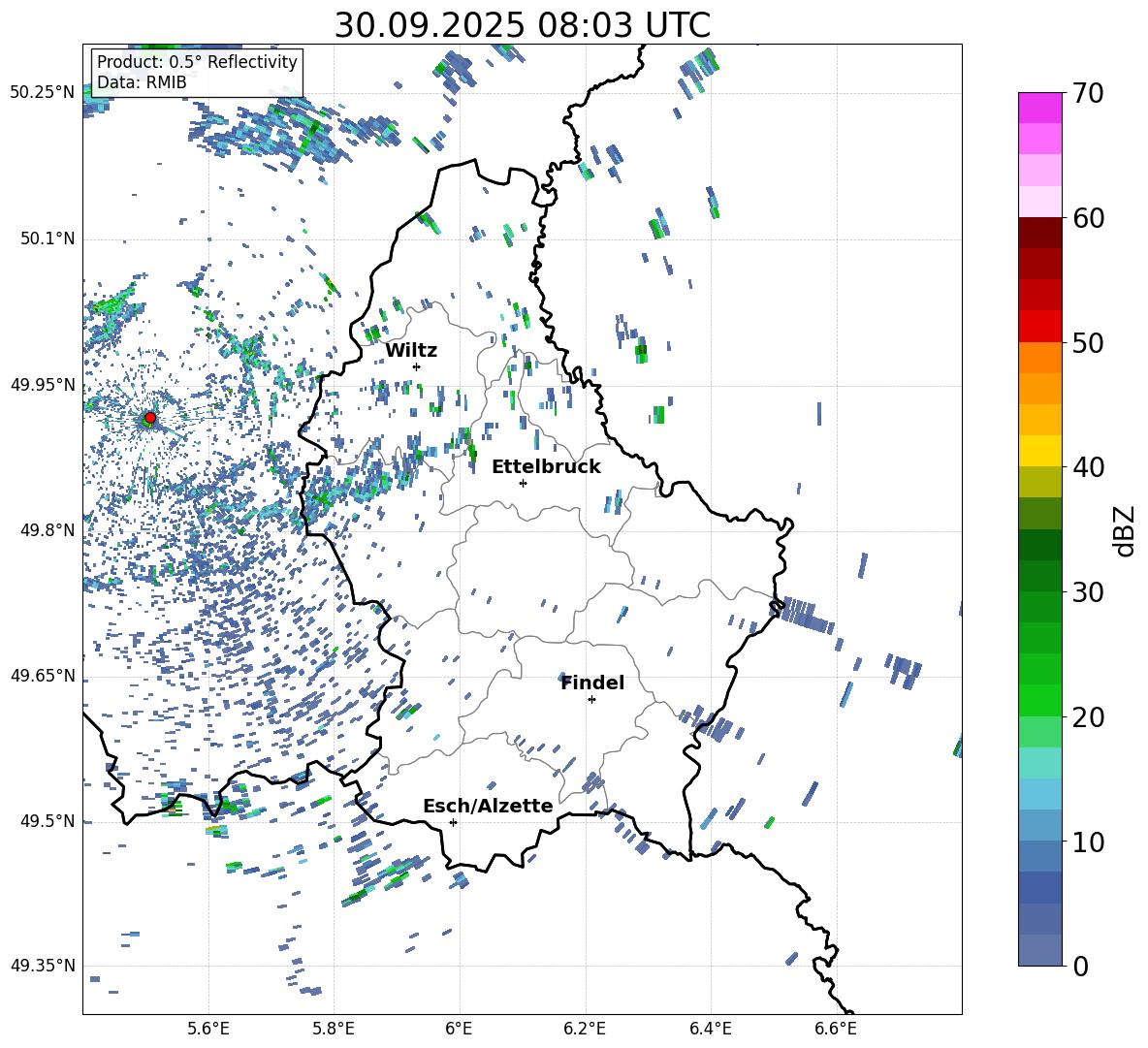The image size is (1148, 1048).
Task: Select the Findel city label
Action: (592, 683)
